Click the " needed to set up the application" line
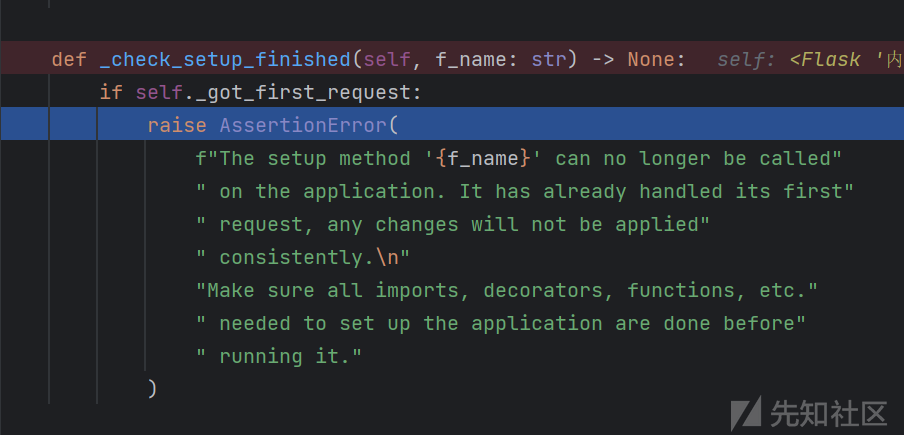This screenshot has width=904, height=435. (501, 323)
